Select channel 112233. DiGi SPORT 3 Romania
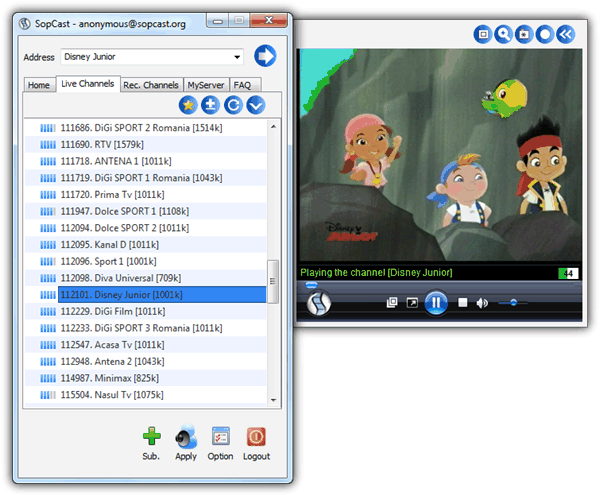 (145, 328)
